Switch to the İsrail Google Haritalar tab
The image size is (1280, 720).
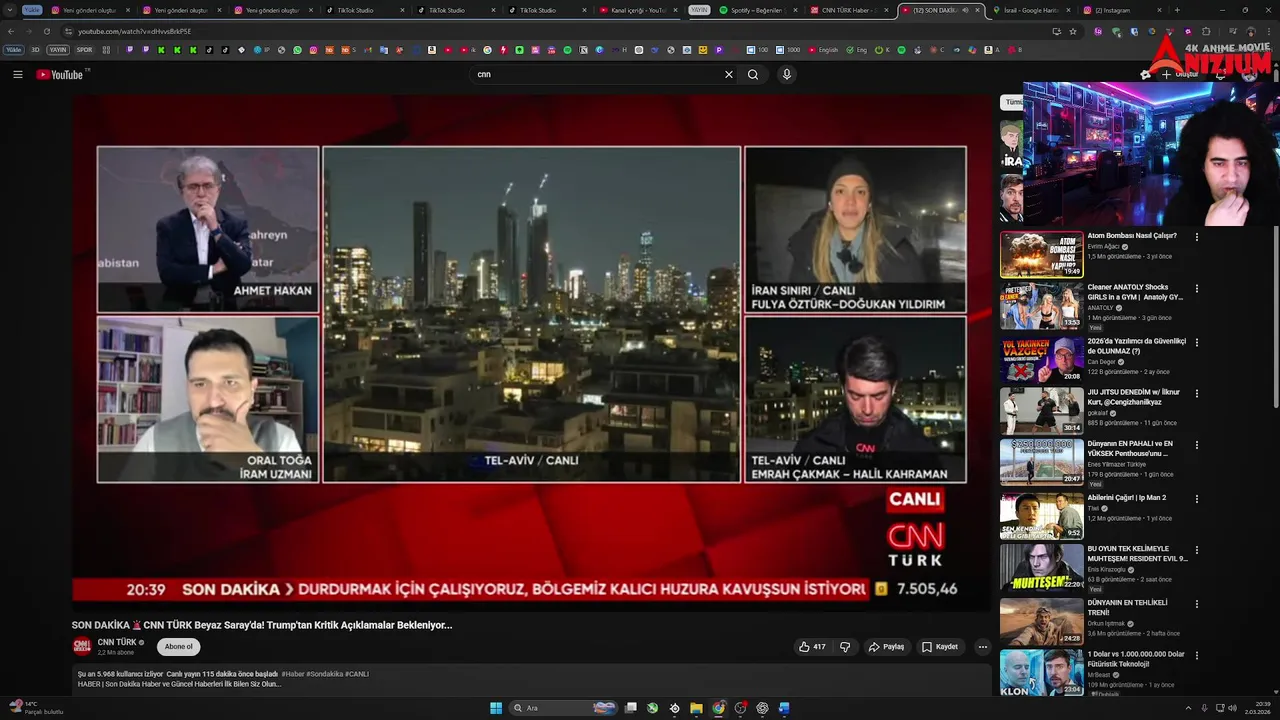click(1032, 10)
